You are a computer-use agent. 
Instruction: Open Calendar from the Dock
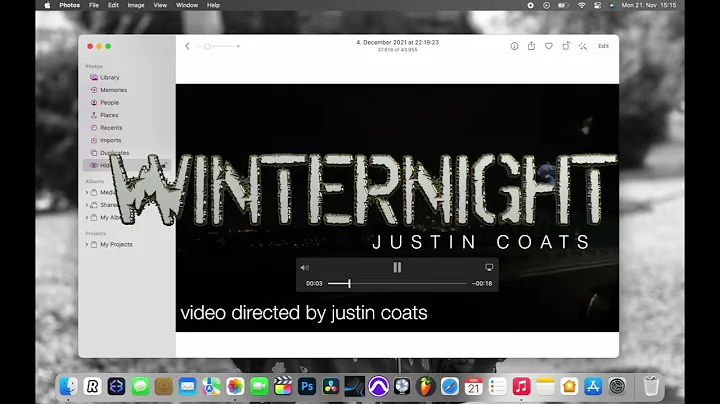[x=473, y=386]
